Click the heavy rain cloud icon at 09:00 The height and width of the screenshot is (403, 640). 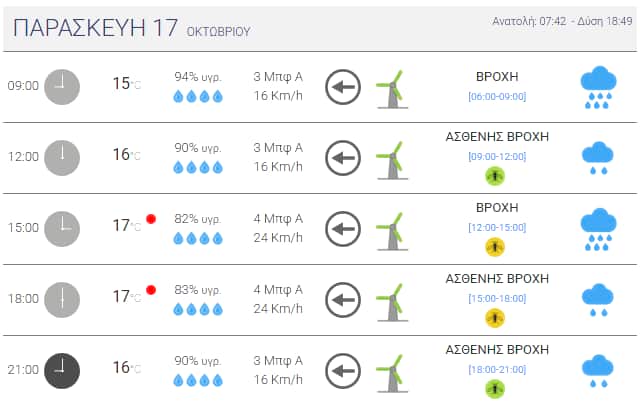point(598,86)
